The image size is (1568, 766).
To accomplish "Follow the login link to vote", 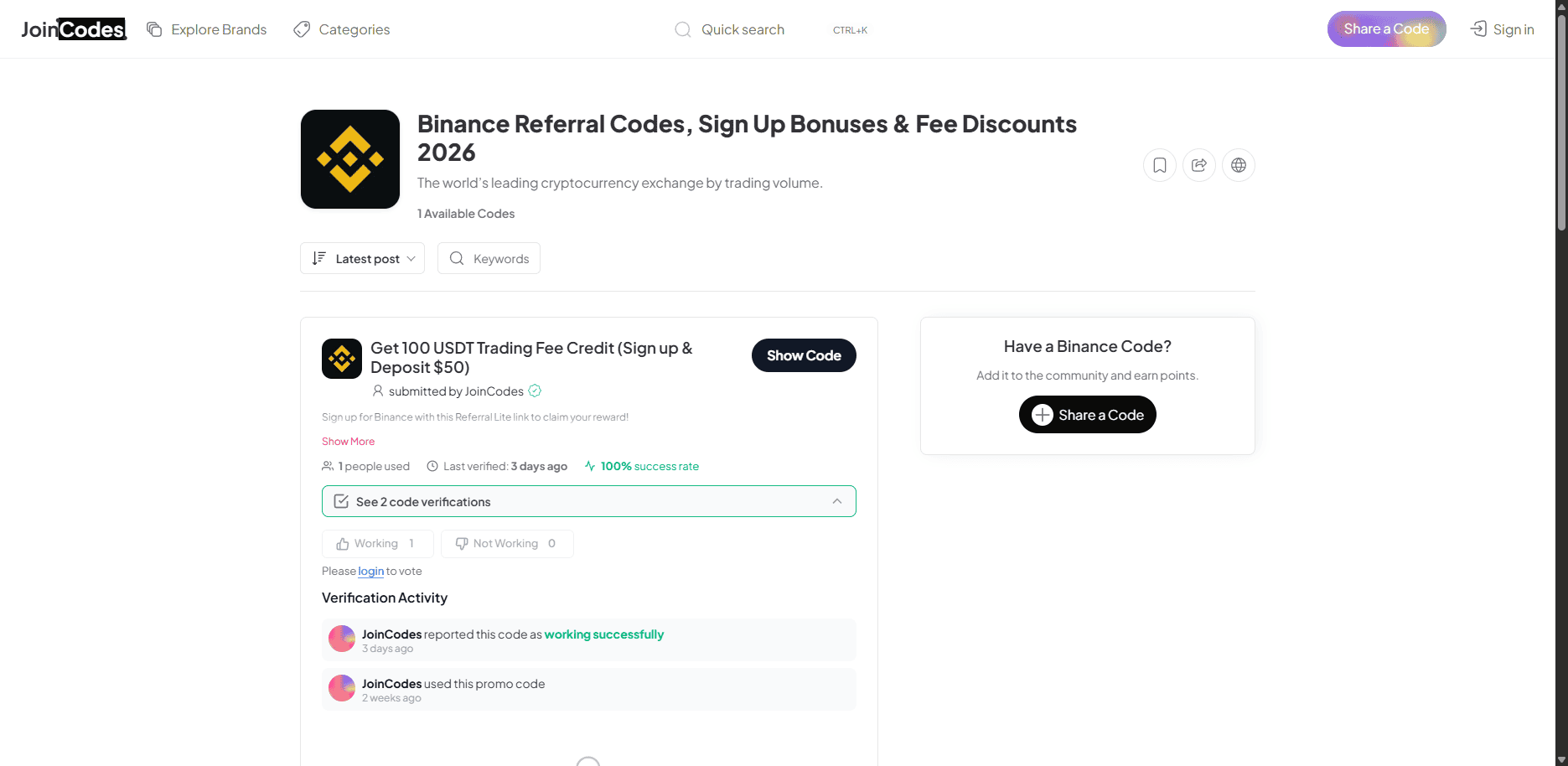I will coord(370,572).
